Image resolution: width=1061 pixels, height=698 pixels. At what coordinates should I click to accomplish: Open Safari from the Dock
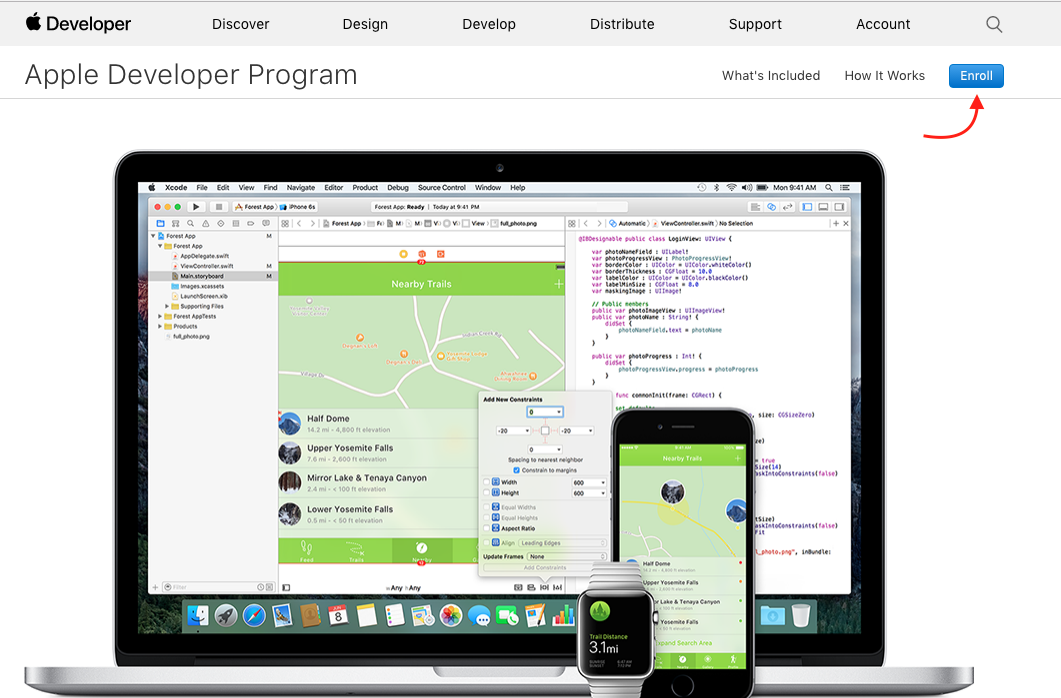point(254,616)
